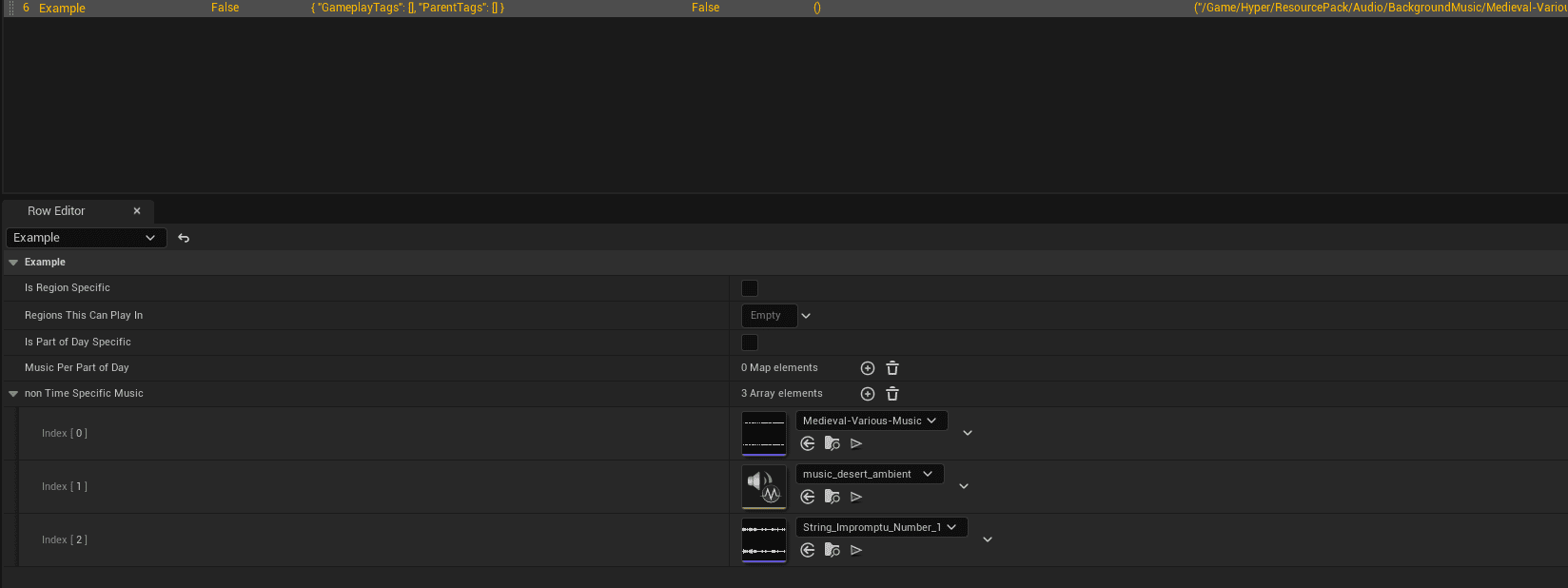This screenshot has height=588, width=1568.
Task: Toggle the Is Region Specific checkbox
Action: click(x=750, y=288)
